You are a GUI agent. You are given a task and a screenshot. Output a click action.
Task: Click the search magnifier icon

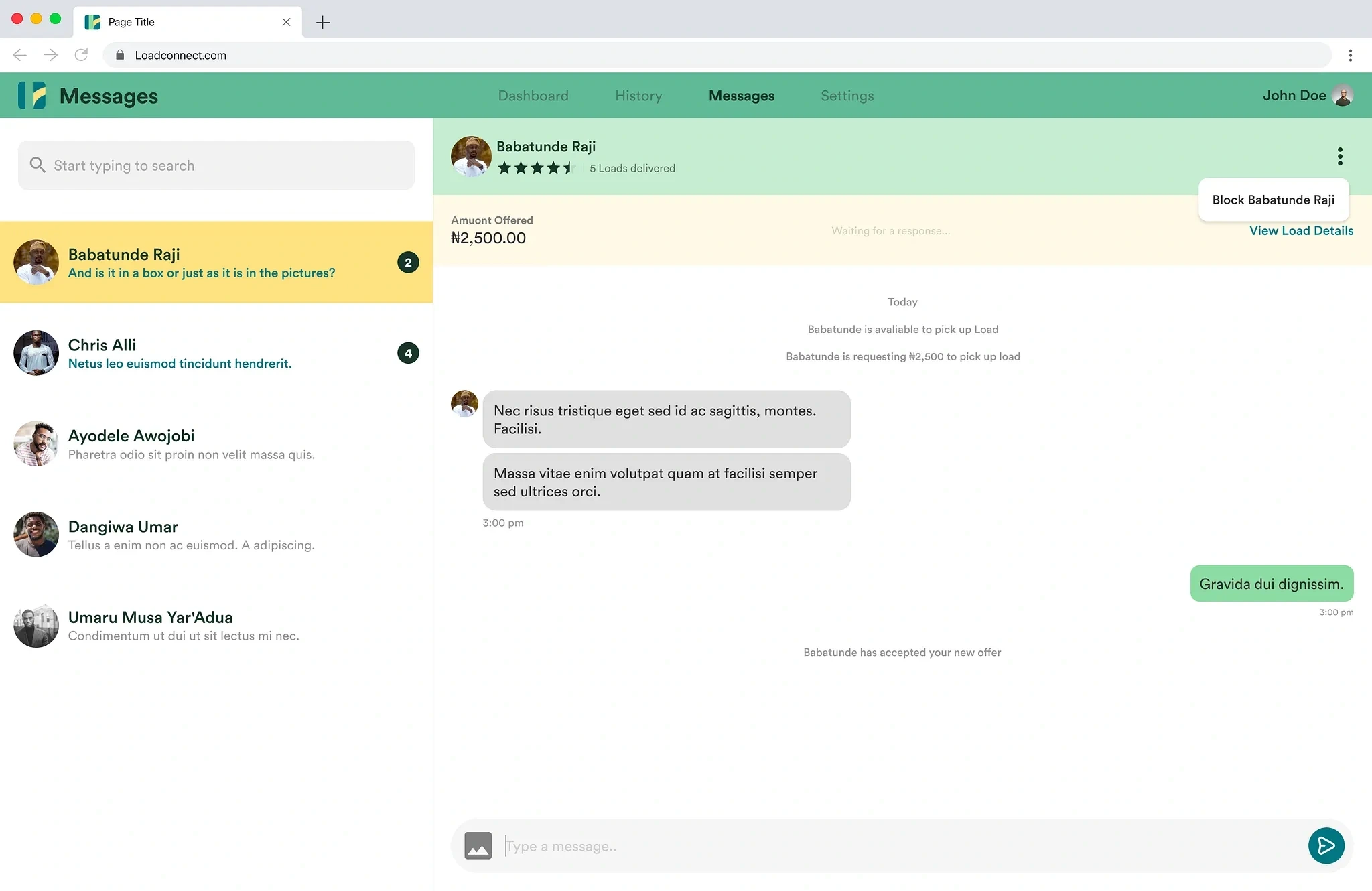[x=38, y=165]
